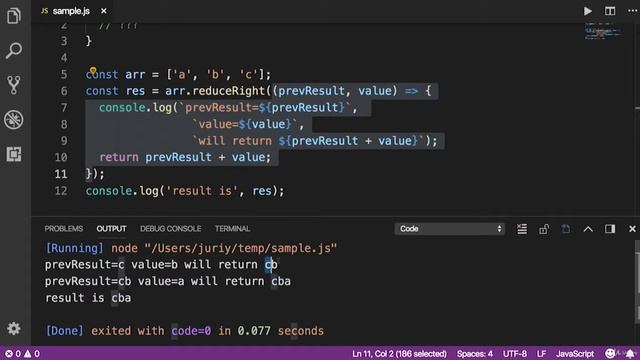Open the Code output channel dropdown

tap(450, 229)
